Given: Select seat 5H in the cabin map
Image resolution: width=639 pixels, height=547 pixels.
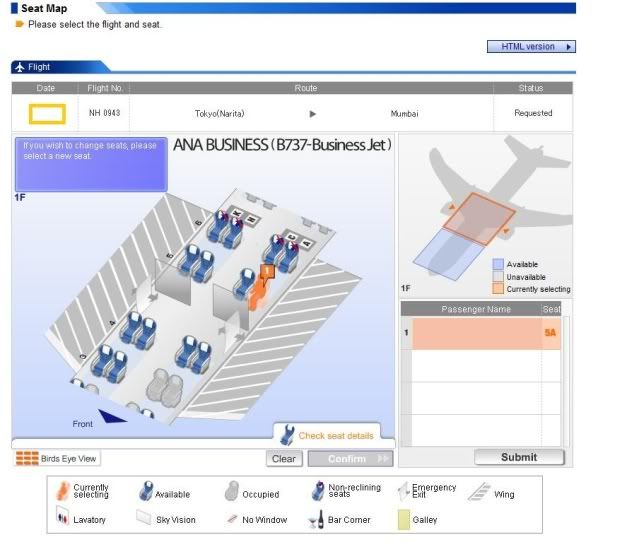Looking at the screenshot, I should tap(204, 267).
